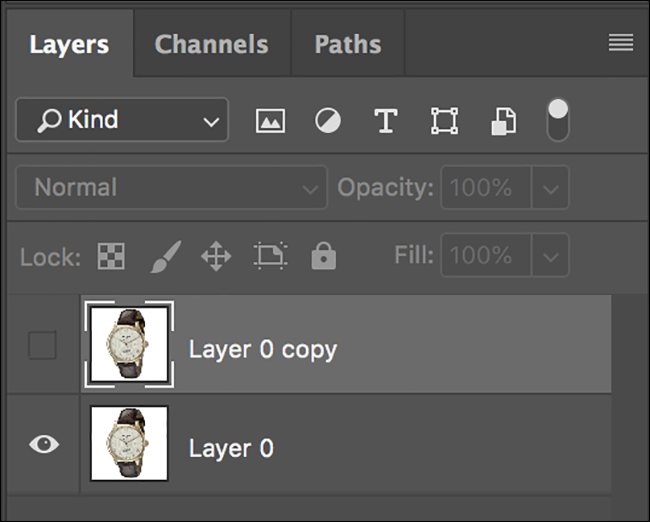Screen dimensions: 650x522
Task: Filter layers by type (T) icon
Action: (x=385, y=122)
